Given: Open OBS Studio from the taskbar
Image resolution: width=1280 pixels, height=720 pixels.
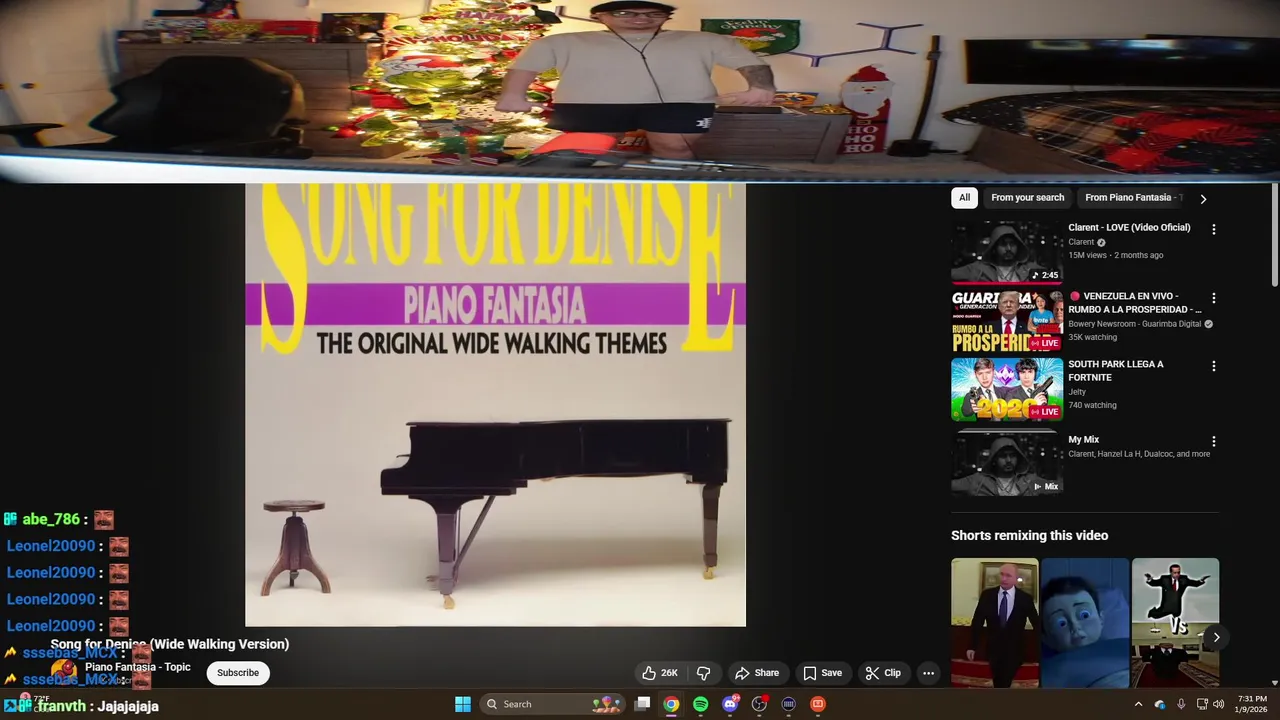Looking at the screenshot, I should tap(759, 704).
